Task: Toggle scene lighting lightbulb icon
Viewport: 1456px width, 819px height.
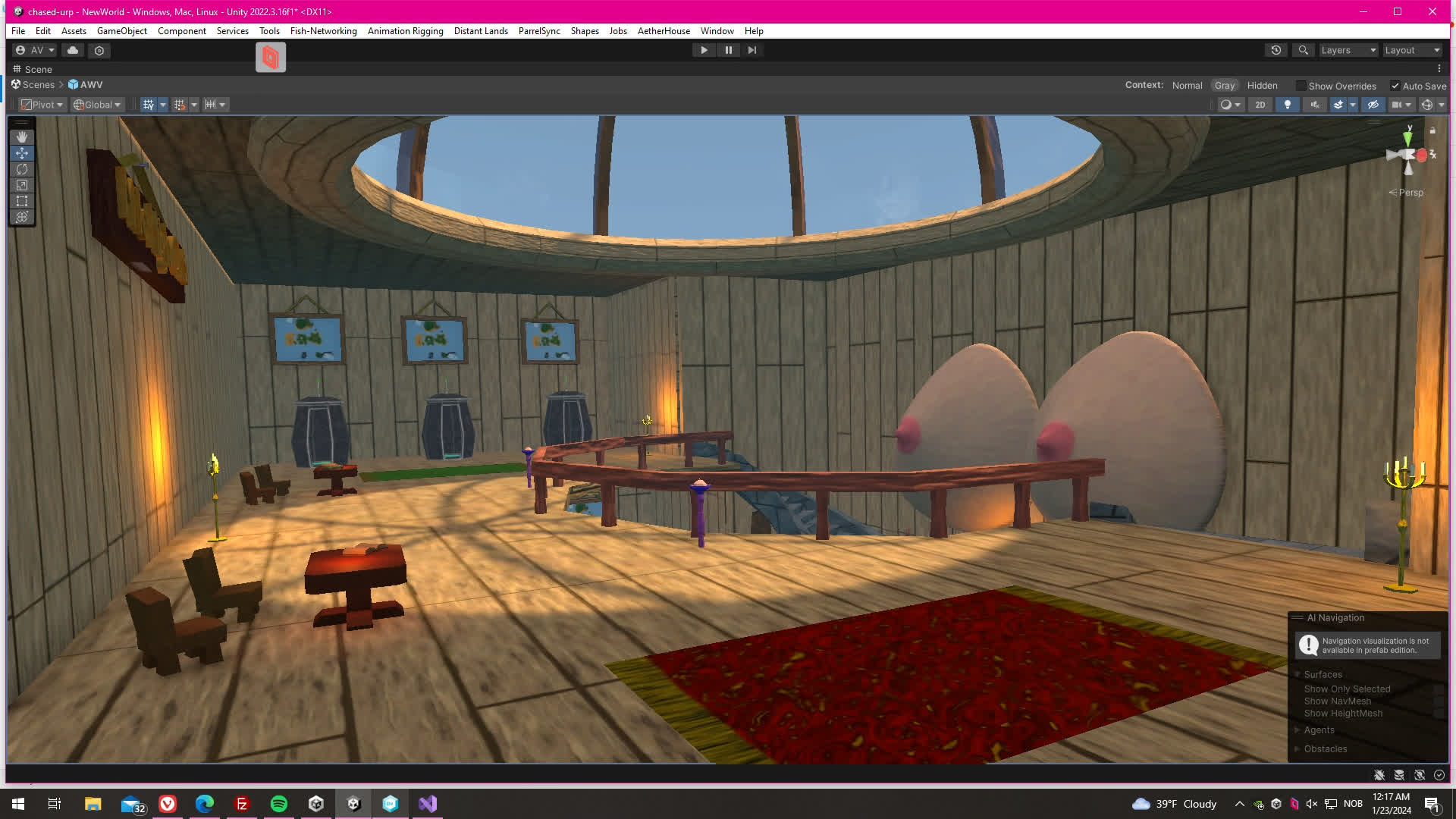Action: 1287,105
